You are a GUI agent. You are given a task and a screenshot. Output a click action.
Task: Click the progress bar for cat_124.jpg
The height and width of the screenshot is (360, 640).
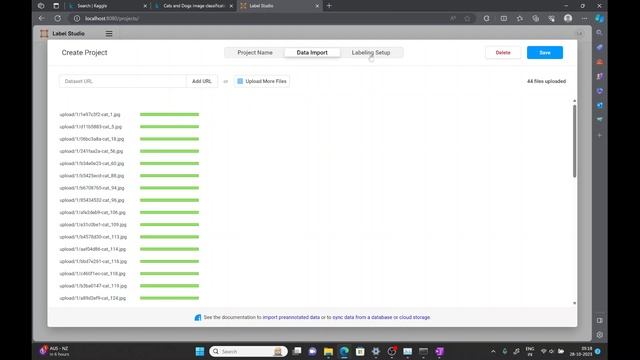[169, 298]
